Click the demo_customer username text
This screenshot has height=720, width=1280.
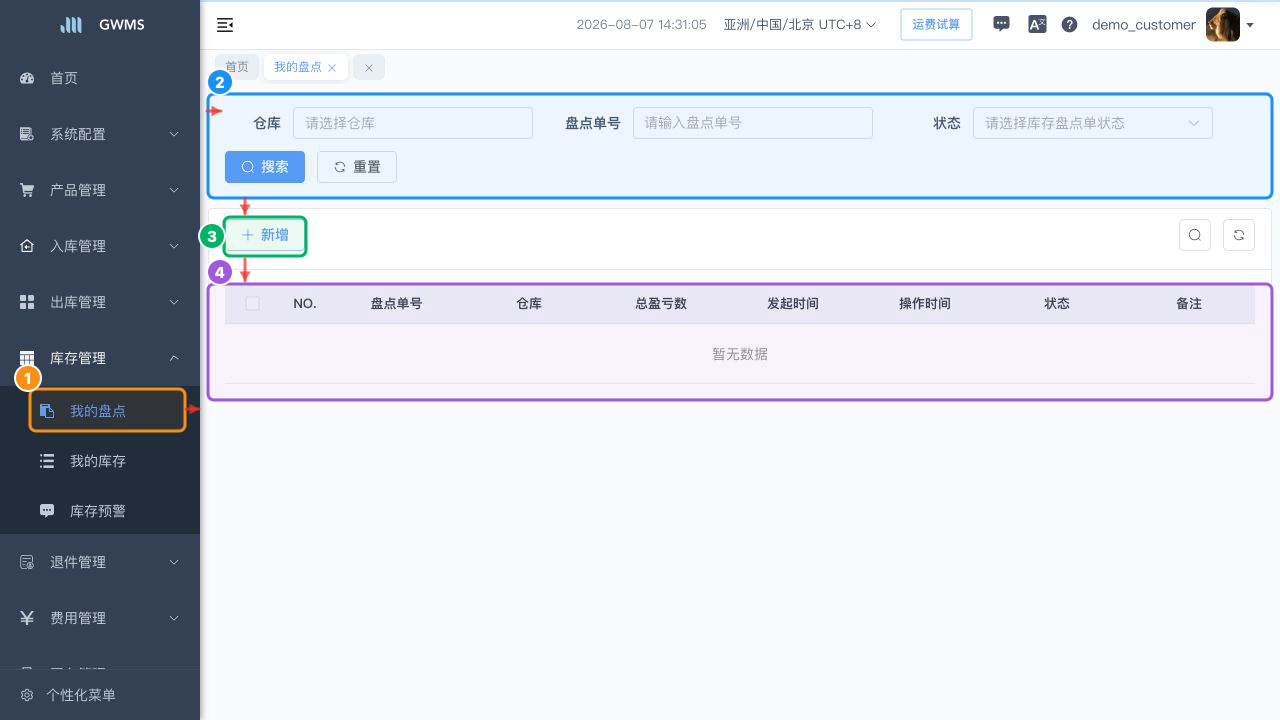point(1144,24)
